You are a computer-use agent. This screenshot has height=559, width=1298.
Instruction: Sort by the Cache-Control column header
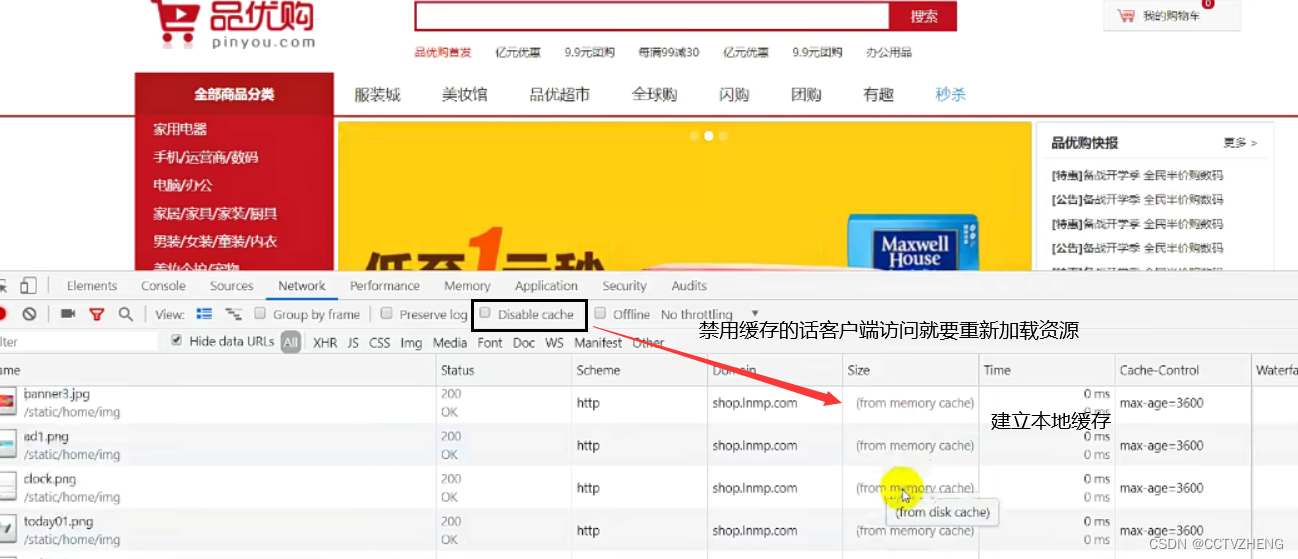1183,370
